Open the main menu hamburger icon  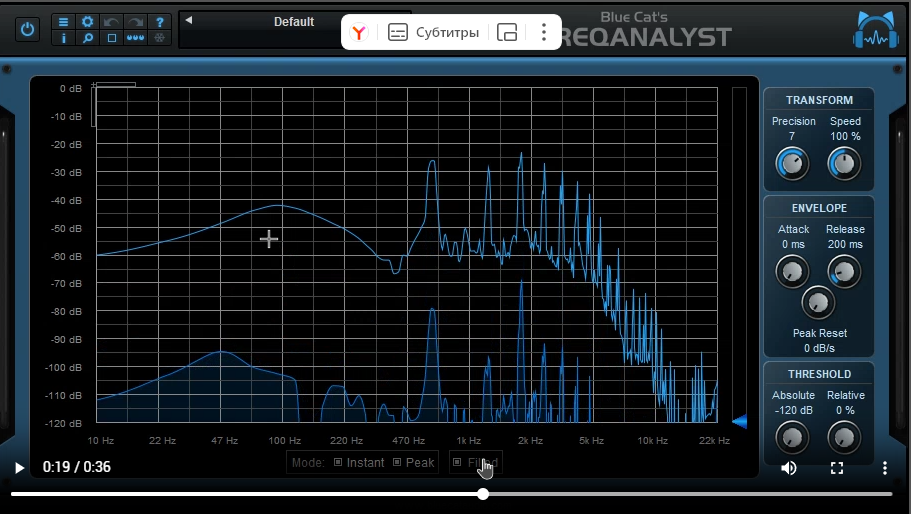63,22
